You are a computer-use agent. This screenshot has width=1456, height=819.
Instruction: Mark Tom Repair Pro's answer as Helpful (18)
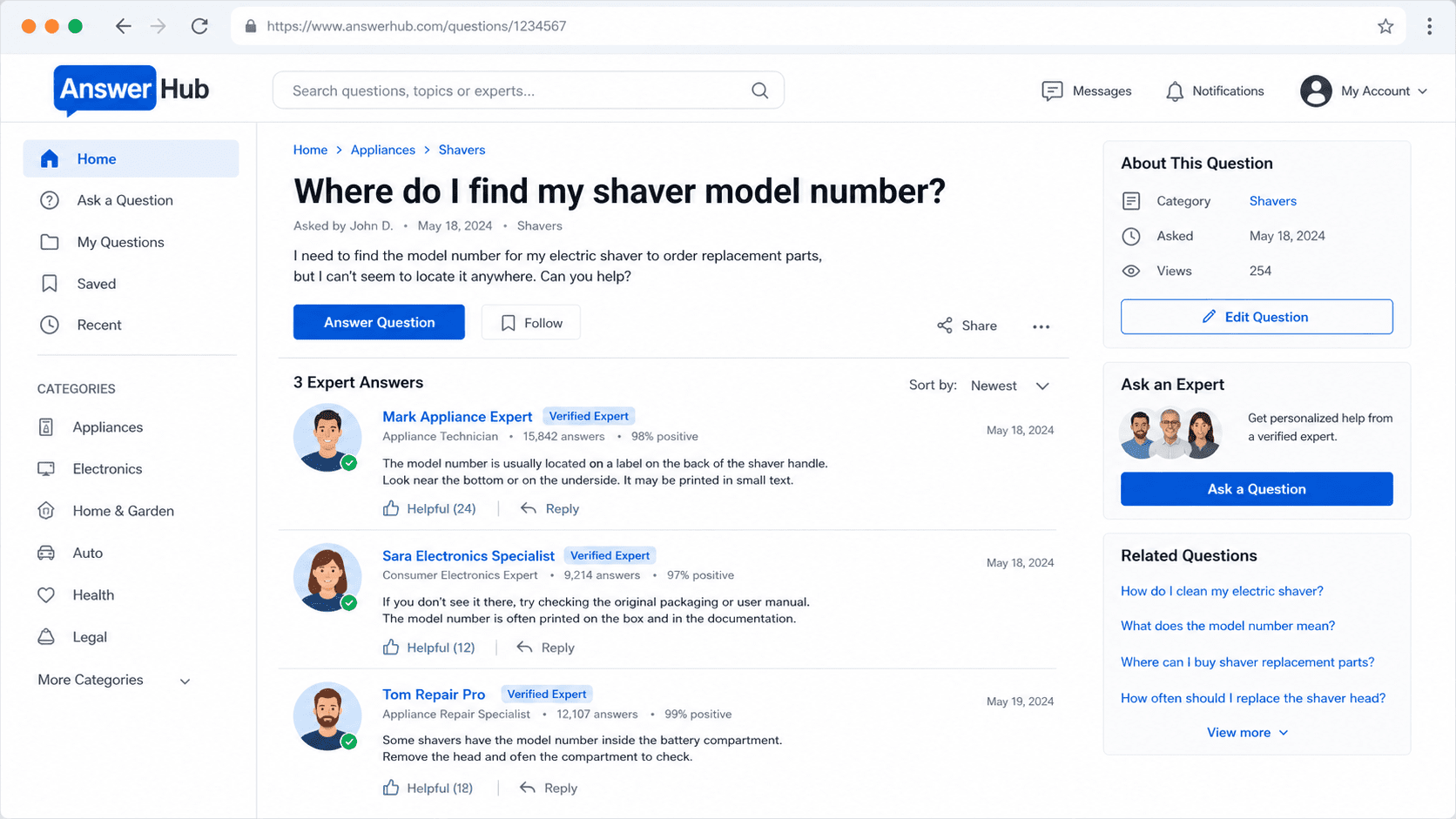click(x=428, y=788)
